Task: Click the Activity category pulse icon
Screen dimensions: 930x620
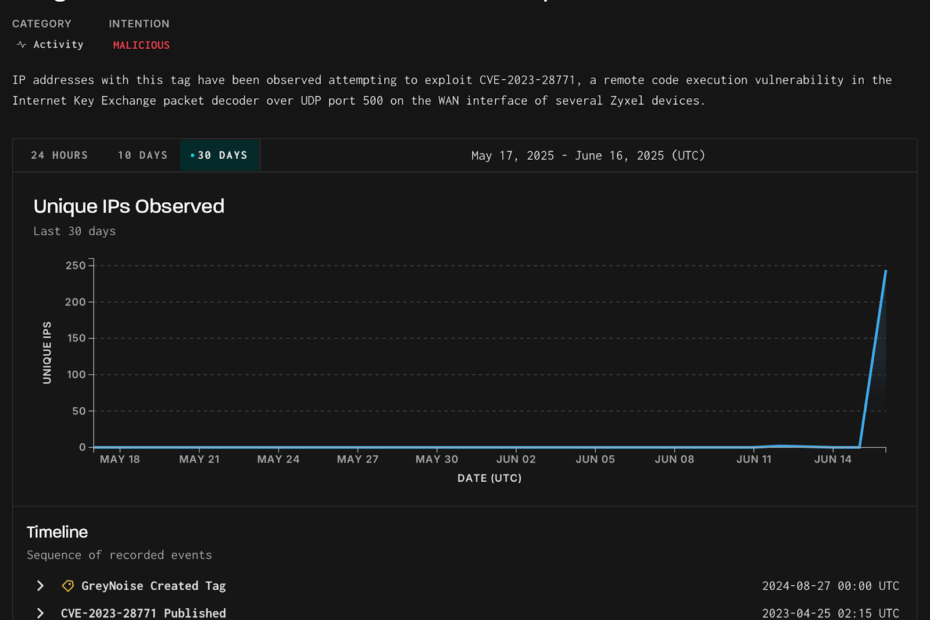Action: pos(21,45)
